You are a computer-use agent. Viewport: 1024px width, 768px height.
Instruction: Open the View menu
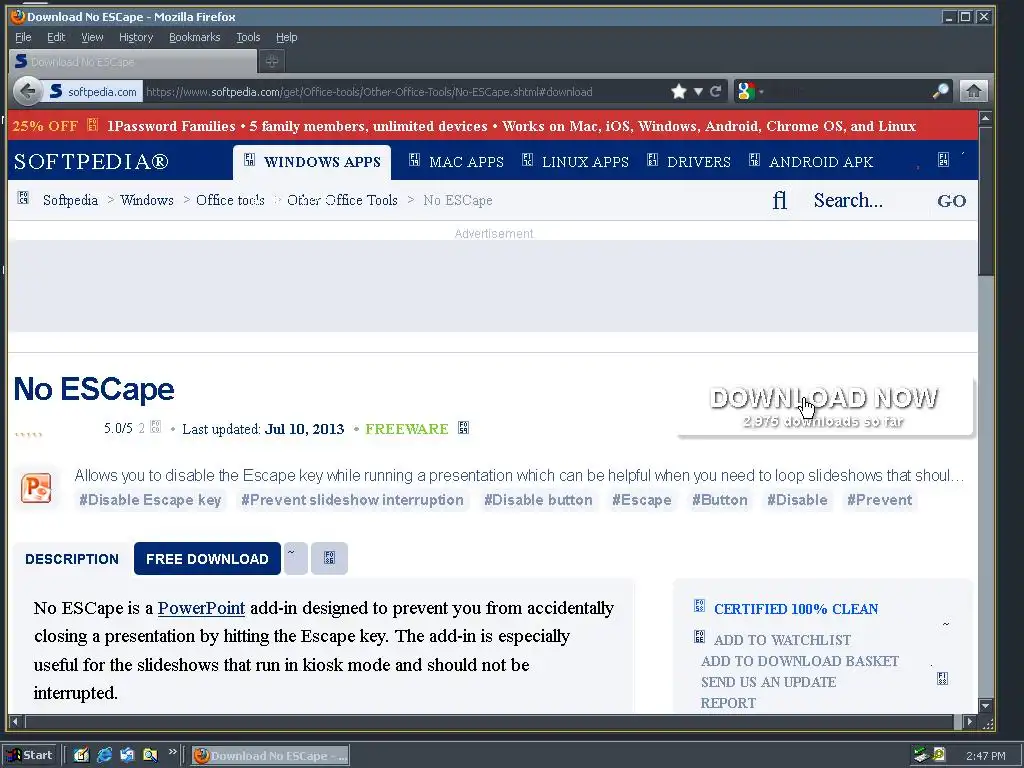pos(92,37)
